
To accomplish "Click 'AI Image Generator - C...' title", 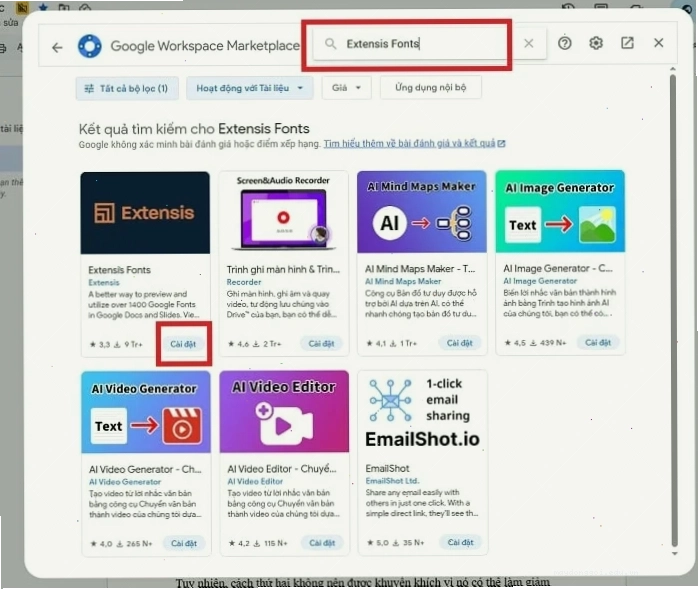I will (558, 268).
